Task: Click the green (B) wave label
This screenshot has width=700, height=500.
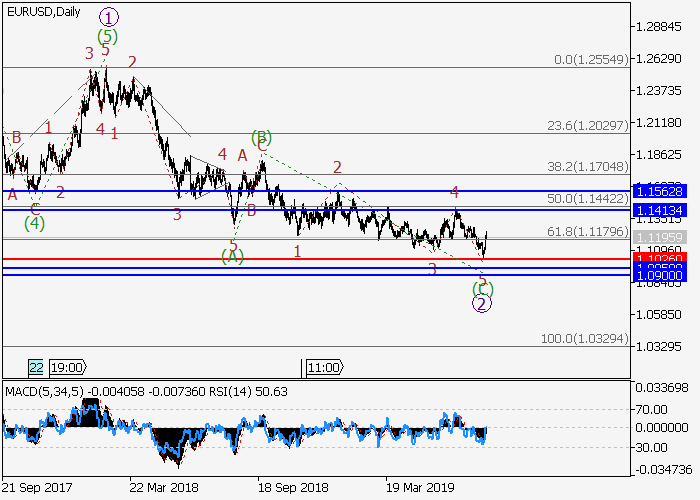Action: coord(262,137)
